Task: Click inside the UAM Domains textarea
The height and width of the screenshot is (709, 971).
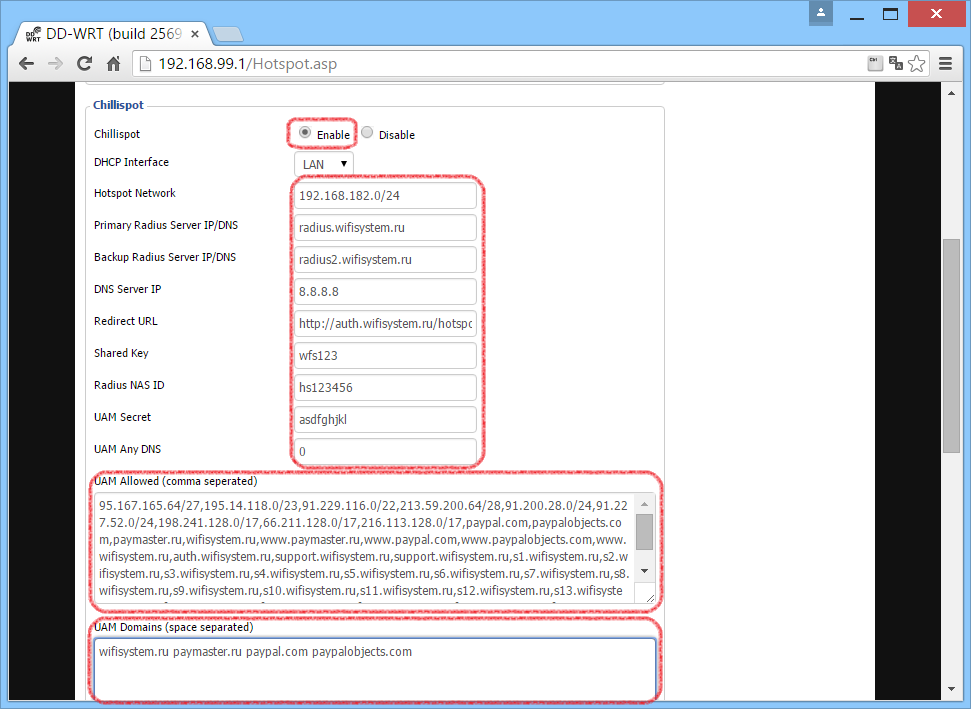Action: 375,670
